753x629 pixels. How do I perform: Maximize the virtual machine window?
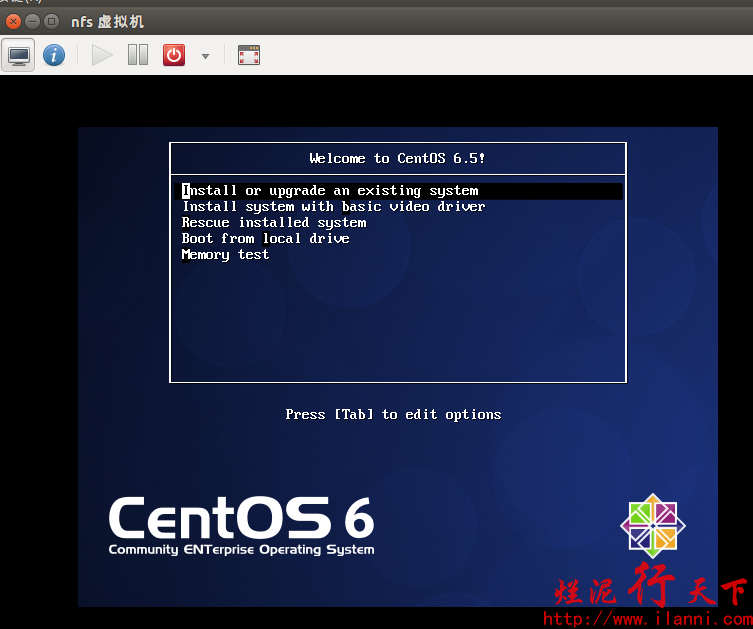(x=51, y=21)
